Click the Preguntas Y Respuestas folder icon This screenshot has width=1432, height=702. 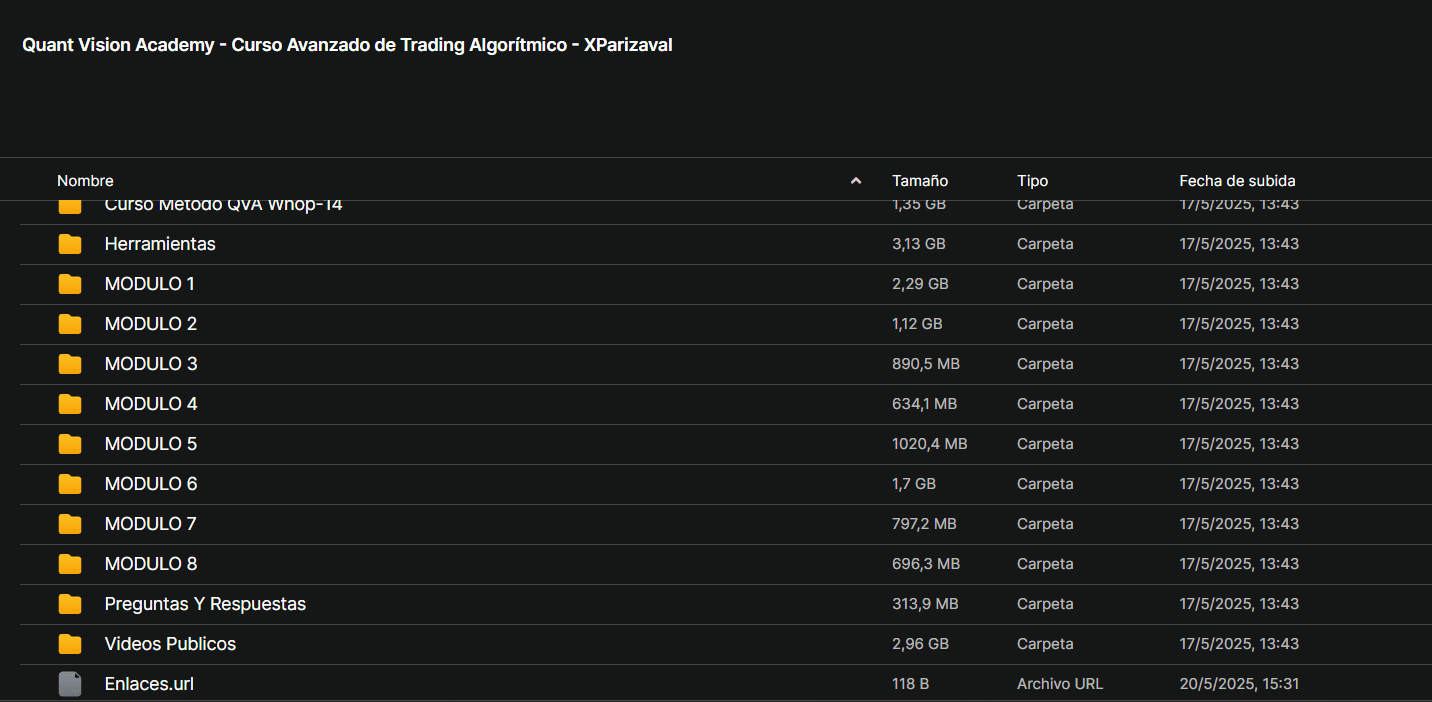tap(70, 604)
